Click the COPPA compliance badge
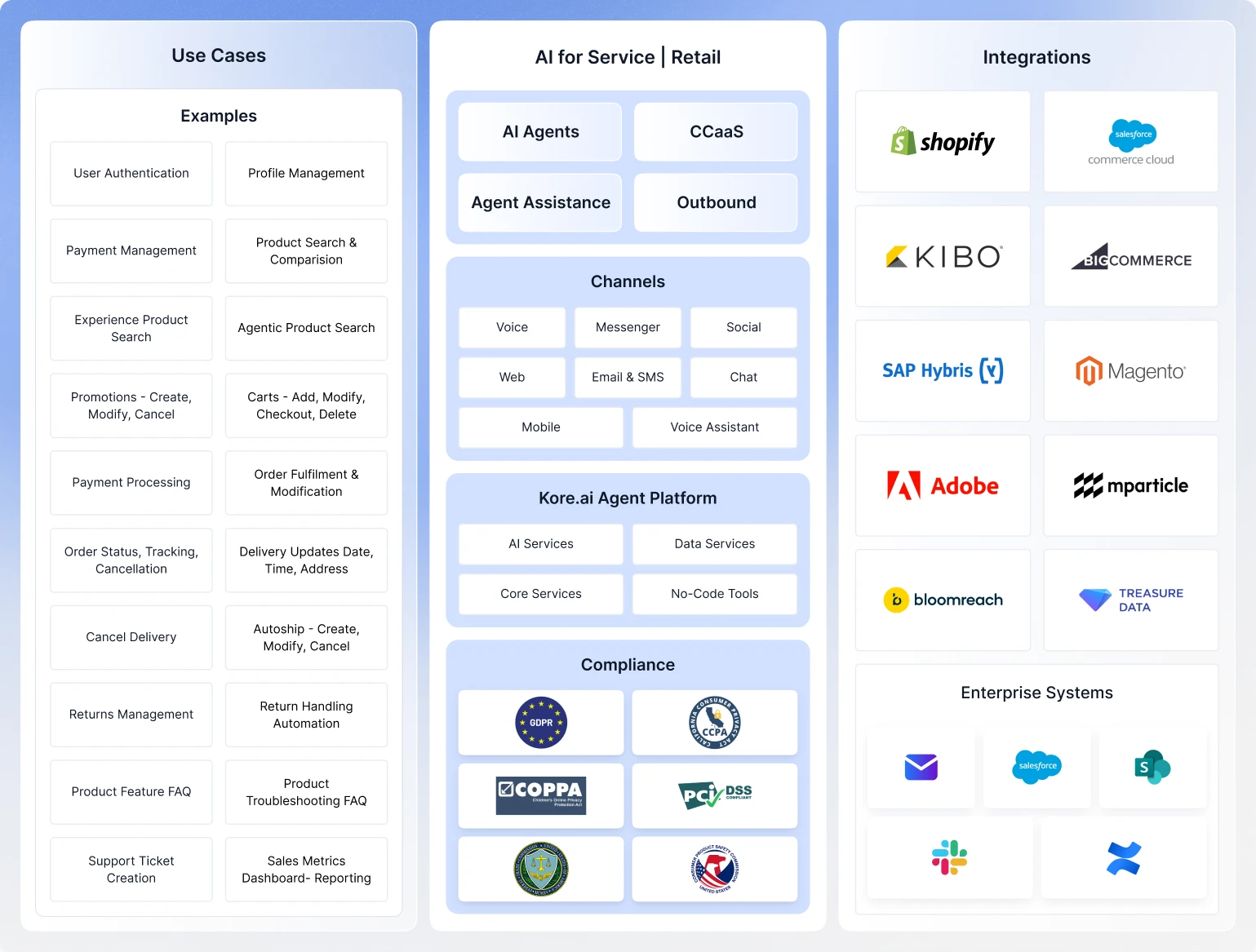The width and height of the screenshot is (1256, 952). (541, 795)
